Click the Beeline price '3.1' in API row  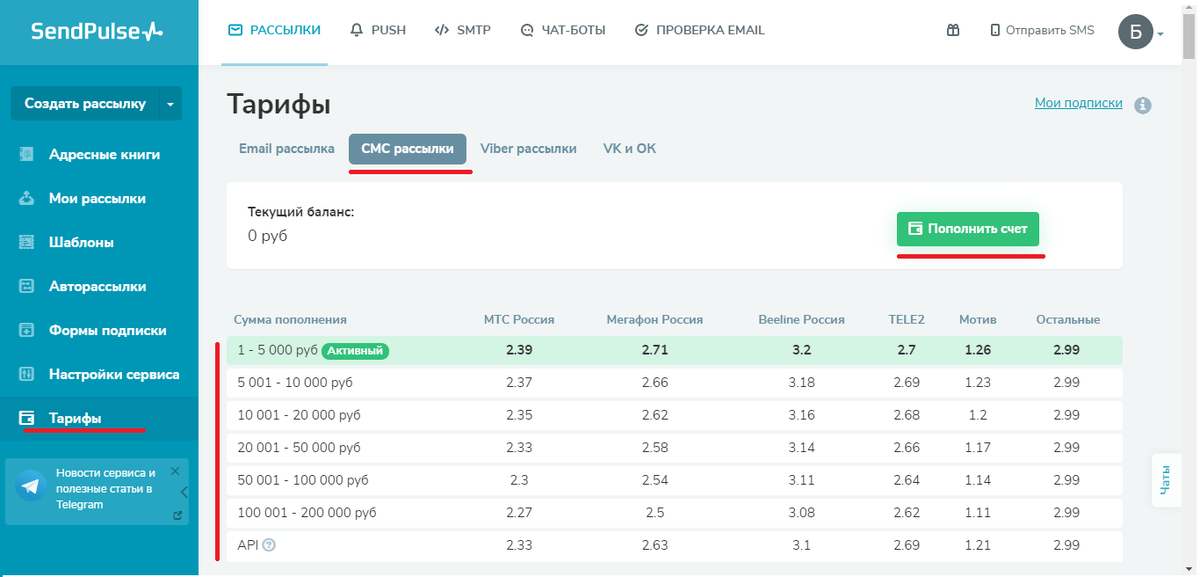click(802, 545)
